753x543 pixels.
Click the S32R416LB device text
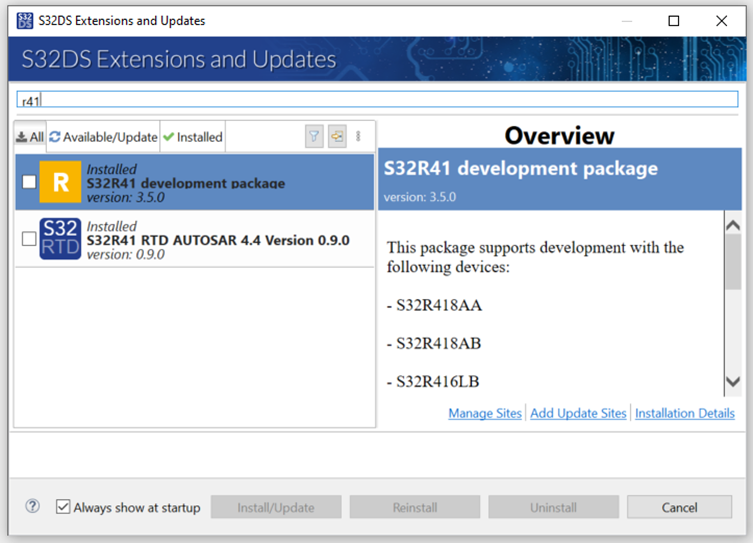click(438, 382)
